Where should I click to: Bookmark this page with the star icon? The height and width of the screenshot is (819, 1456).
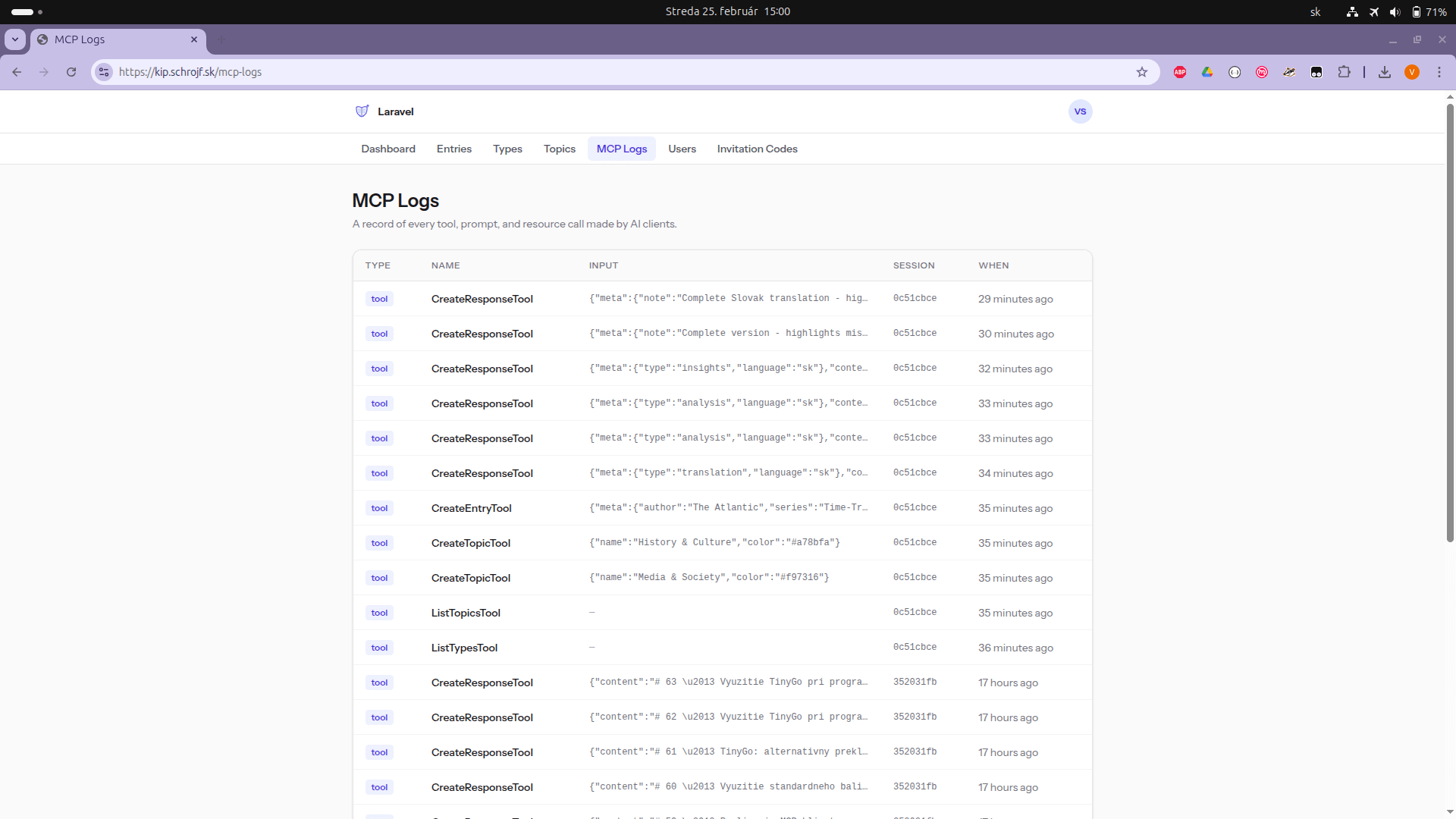[1142, 72]
